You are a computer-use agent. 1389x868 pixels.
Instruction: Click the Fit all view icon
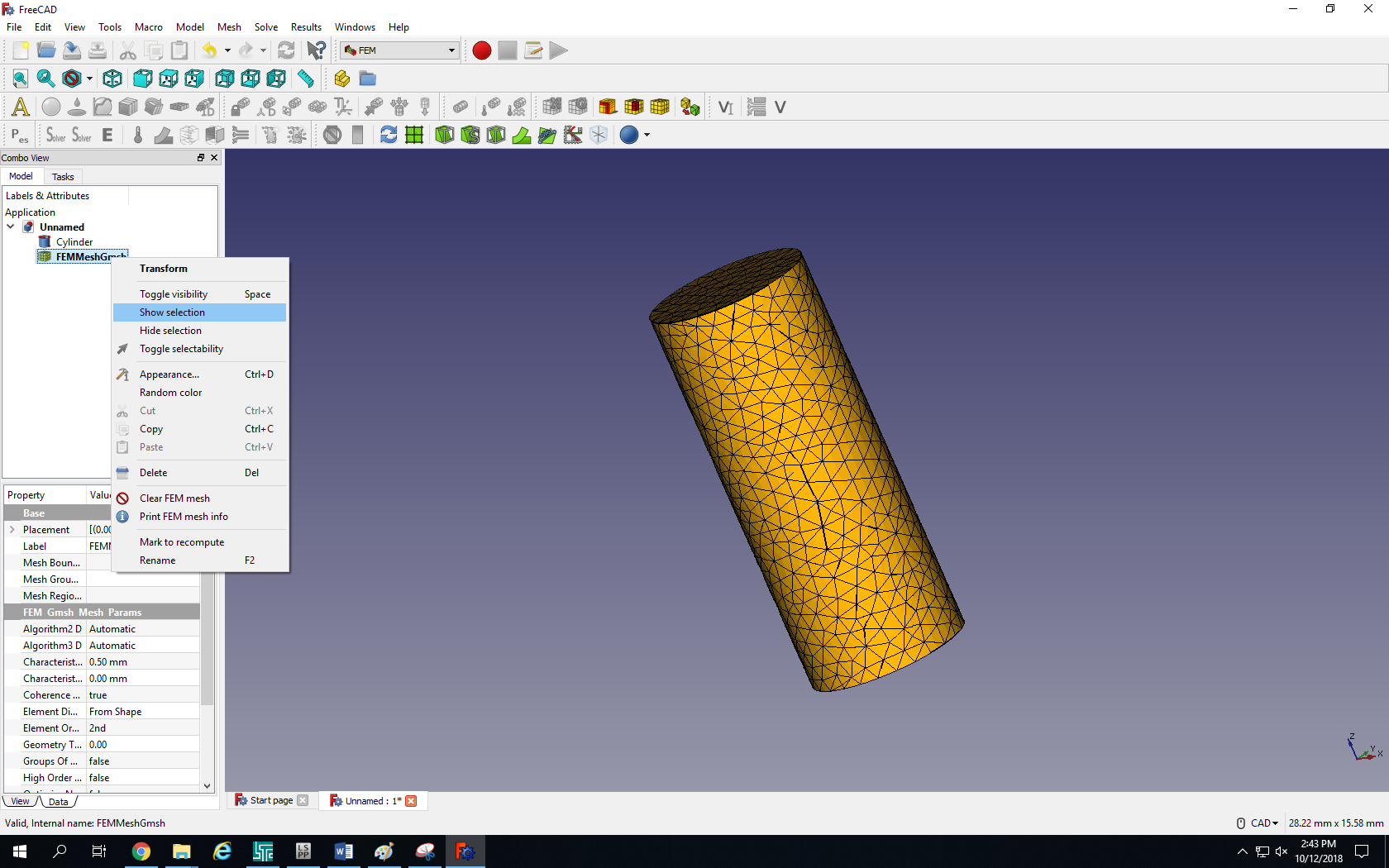[x=20, y=79]
